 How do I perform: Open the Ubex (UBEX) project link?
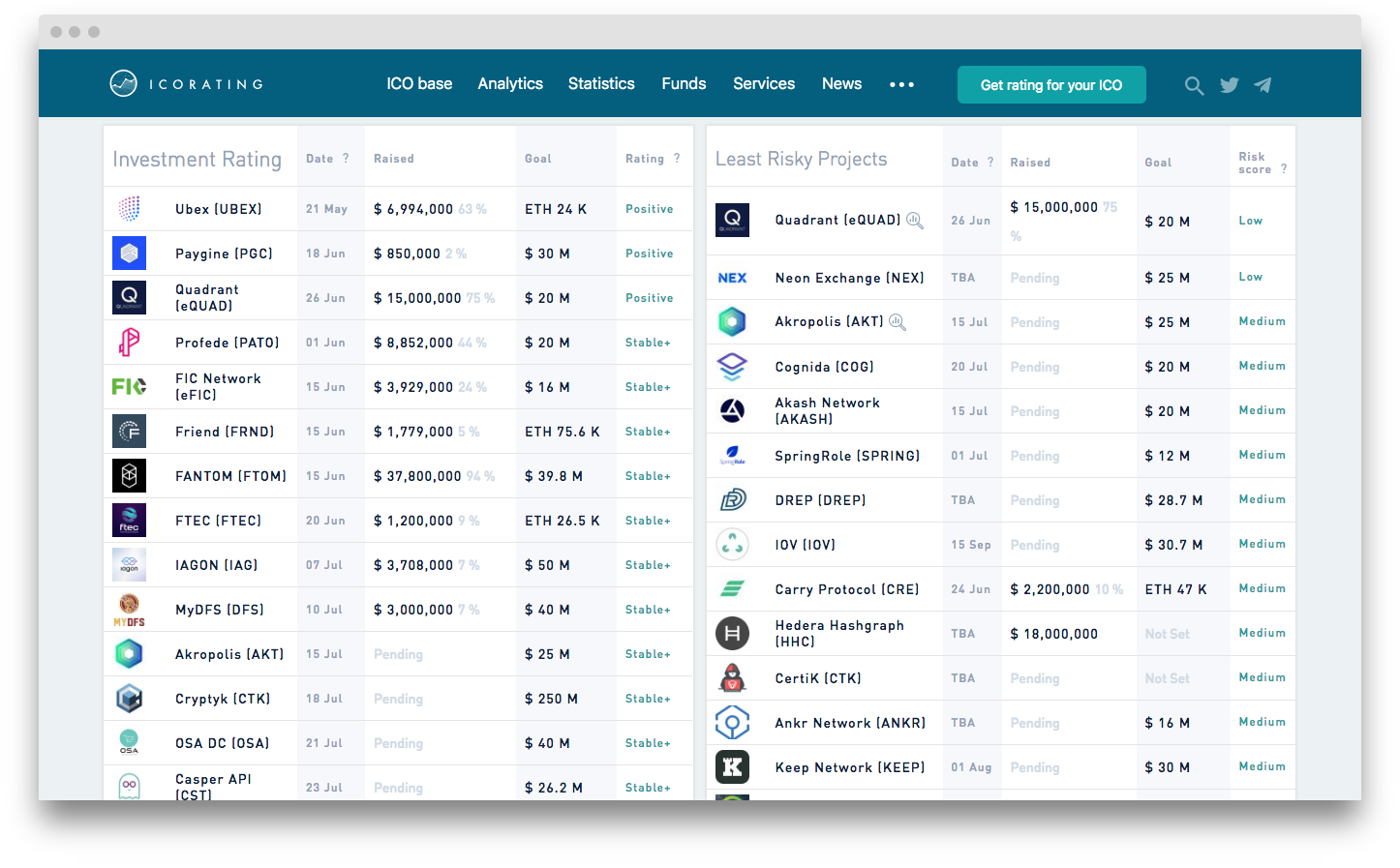pos(219,209)
